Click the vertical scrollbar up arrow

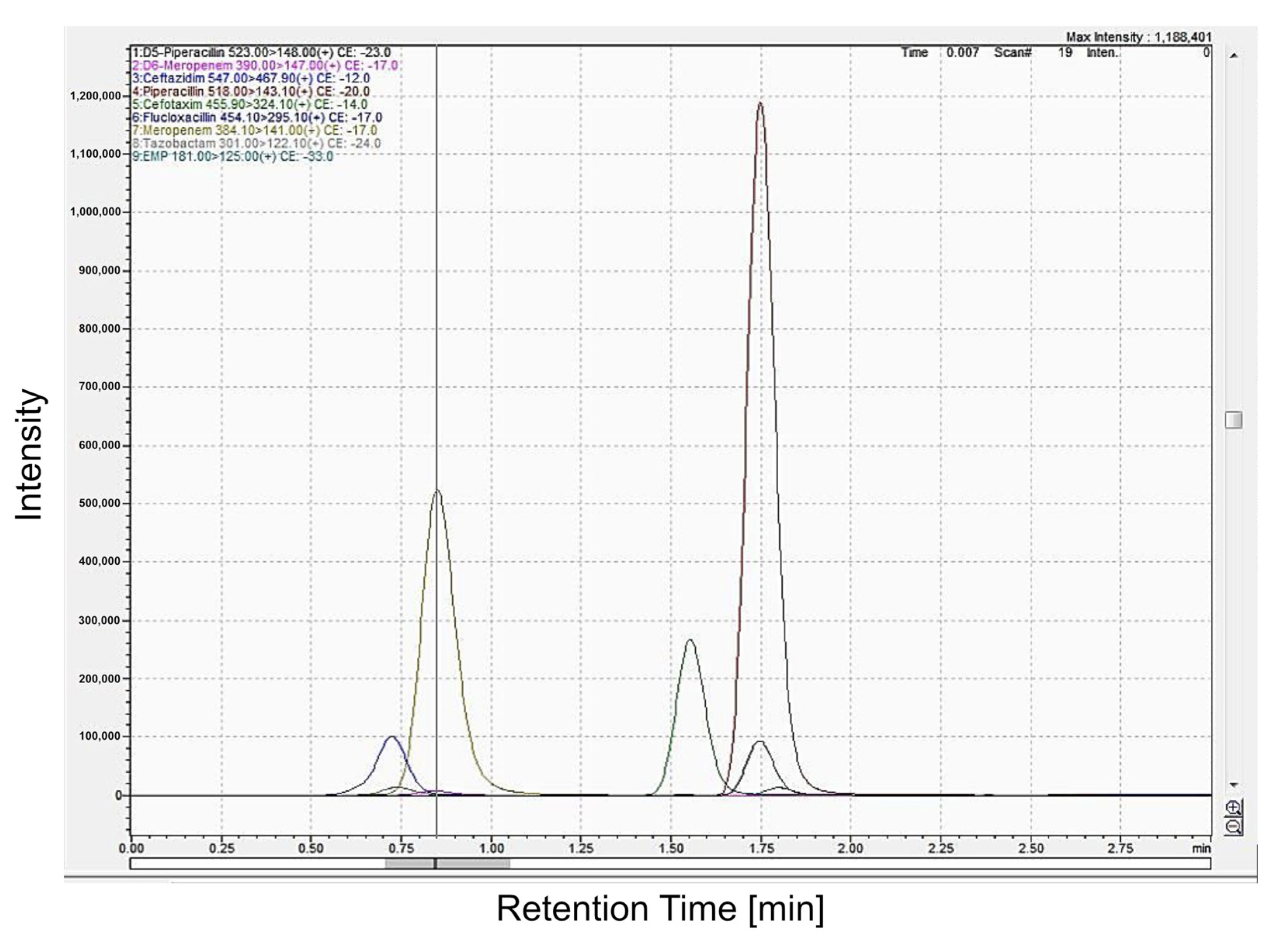[x=1234, y=56]
